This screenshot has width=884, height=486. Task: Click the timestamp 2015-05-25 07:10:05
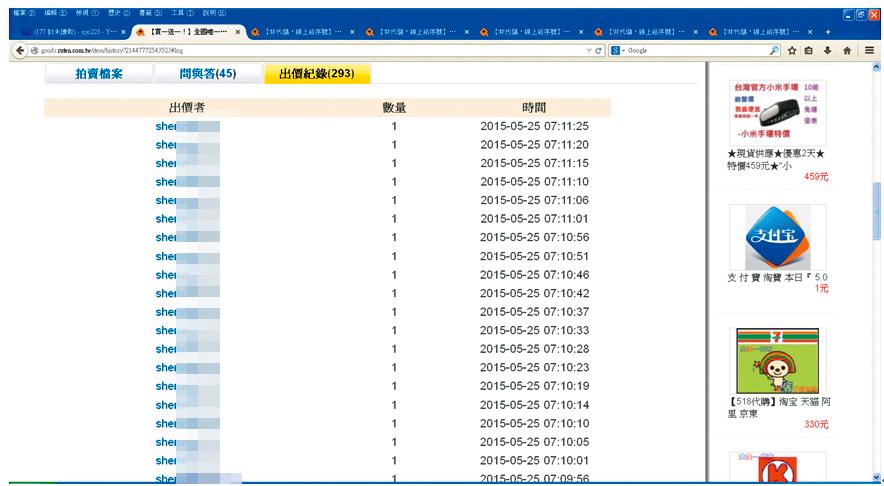[534, 442]
